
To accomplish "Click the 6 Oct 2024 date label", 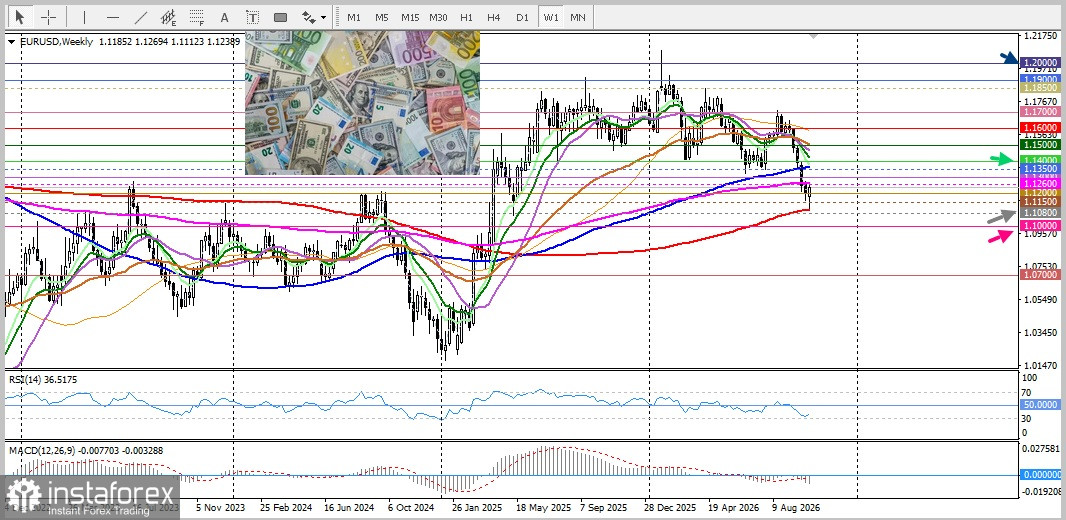I will (x=411, y=507).
